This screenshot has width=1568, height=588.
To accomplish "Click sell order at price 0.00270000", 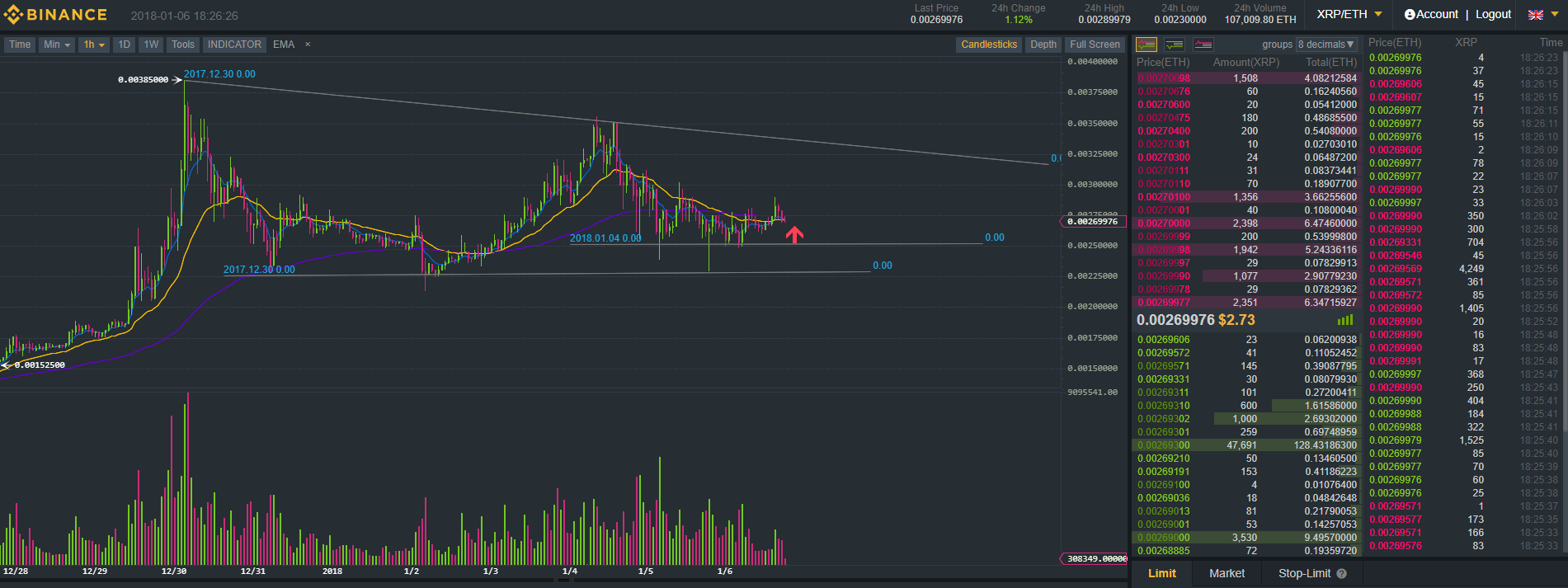I will (x=1246, y=223).
